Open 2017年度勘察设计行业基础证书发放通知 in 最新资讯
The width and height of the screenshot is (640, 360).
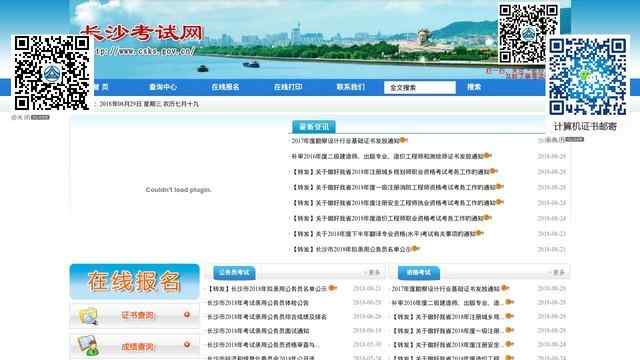(345, 141)
